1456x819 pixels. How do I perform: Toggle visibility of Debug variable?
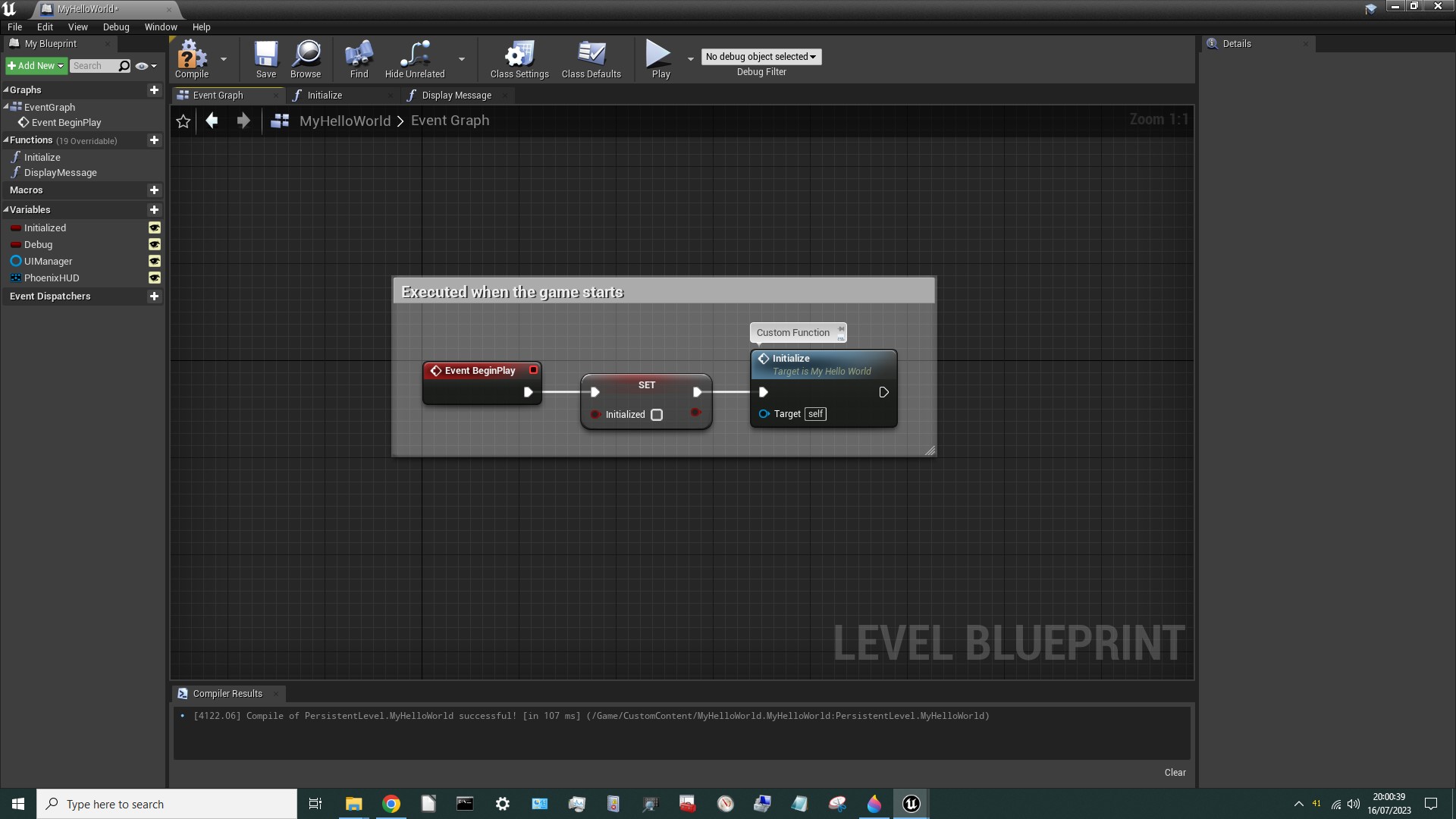(155, 245)
